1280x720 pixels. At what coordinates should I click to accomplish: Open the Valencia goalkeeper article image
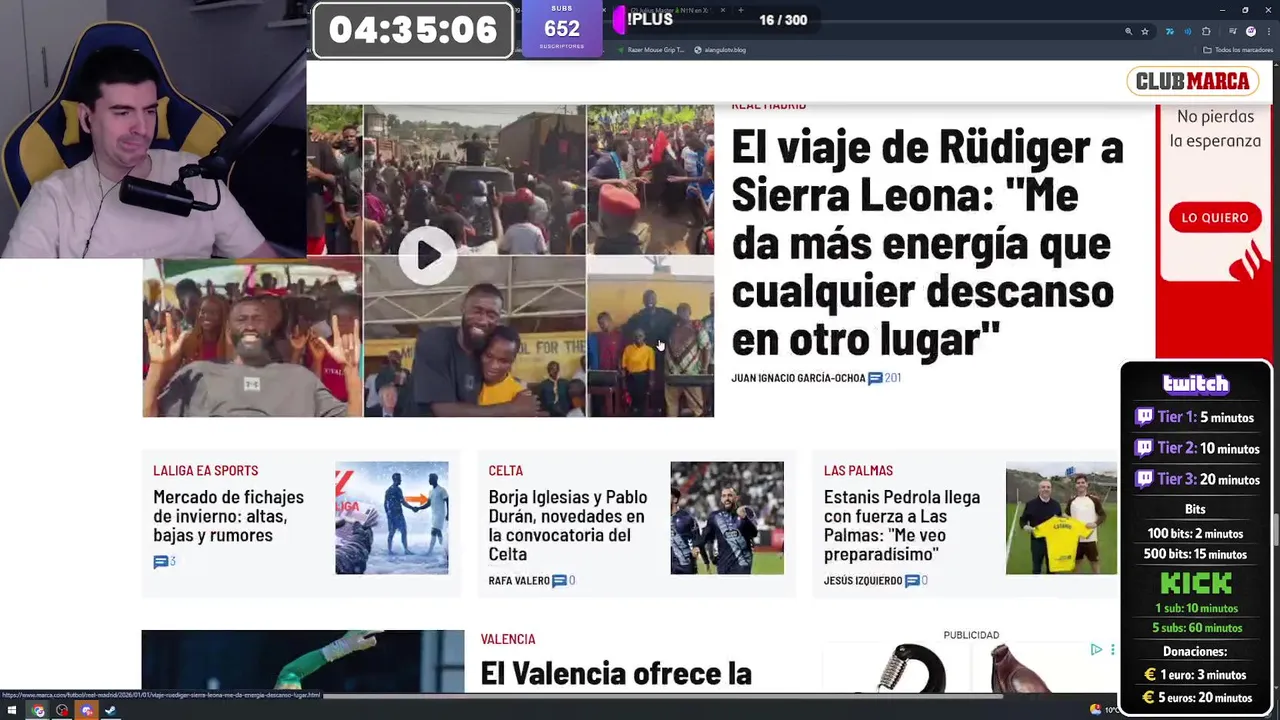pyautogui.click(x=303, y=661)
